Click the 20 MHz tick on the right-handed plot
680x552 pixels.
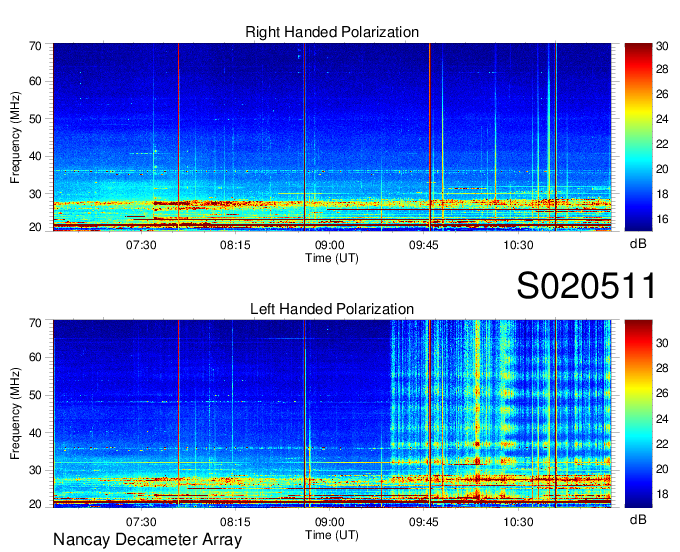(35, 227)
